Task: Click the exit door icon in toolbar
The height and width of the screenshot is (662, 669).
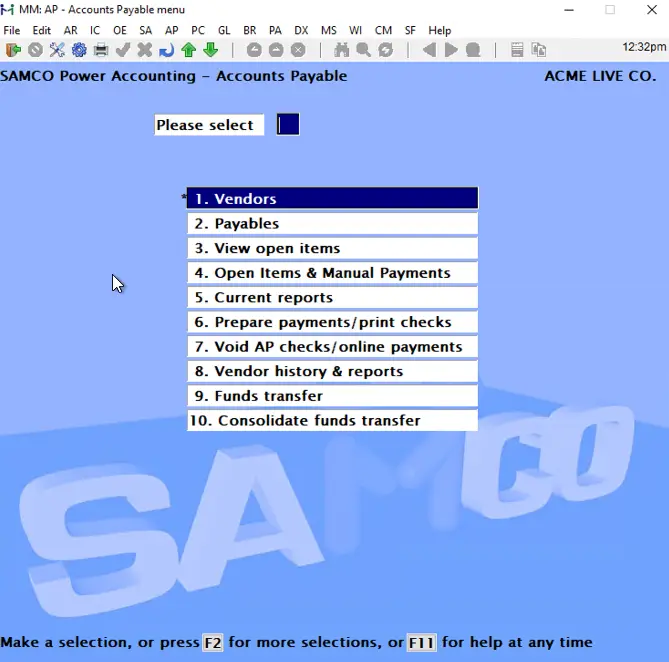Action: [13, 50]
